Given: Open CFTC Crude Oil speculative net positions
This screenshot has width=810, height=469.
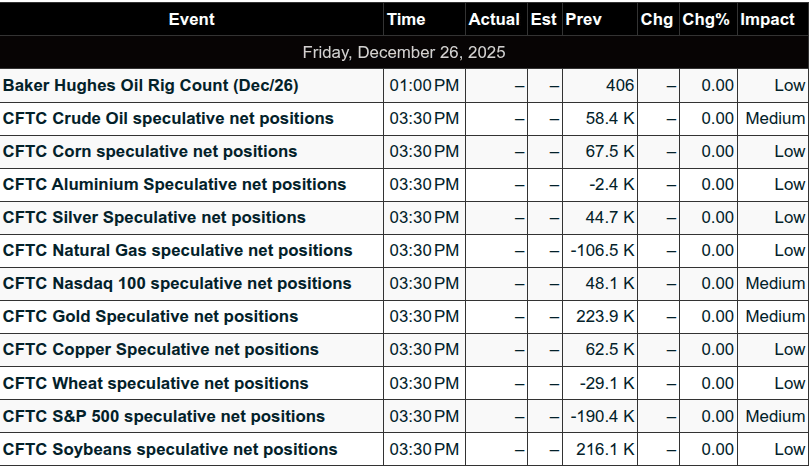Looking at the screenshot, I should (168, 119).
